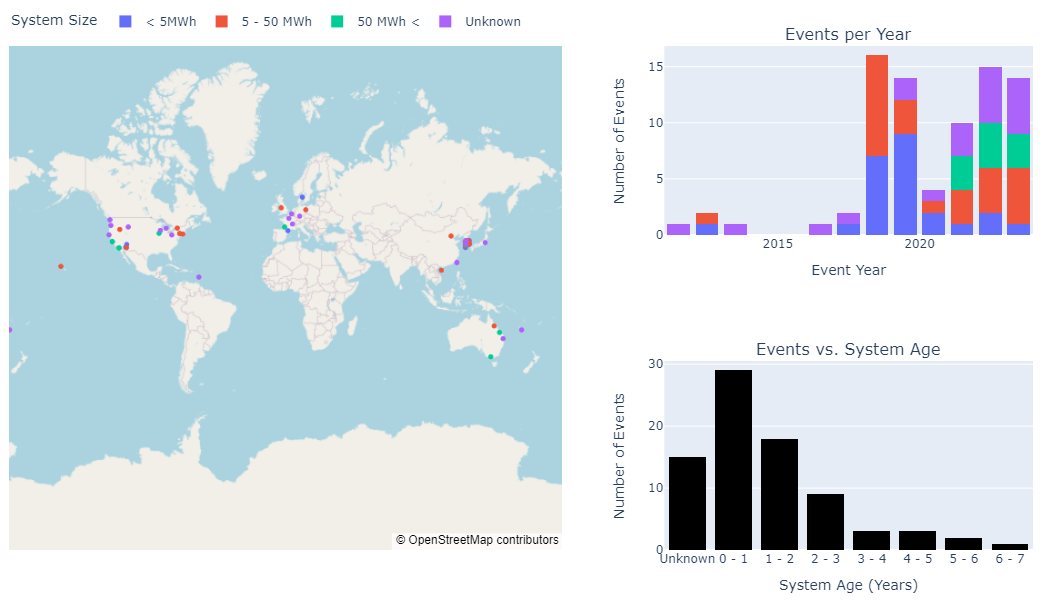Click the red event marker near Hawaii
The width and height of the screenshot is (1048, 601).
pyautogui.click(x=61, y=266)
